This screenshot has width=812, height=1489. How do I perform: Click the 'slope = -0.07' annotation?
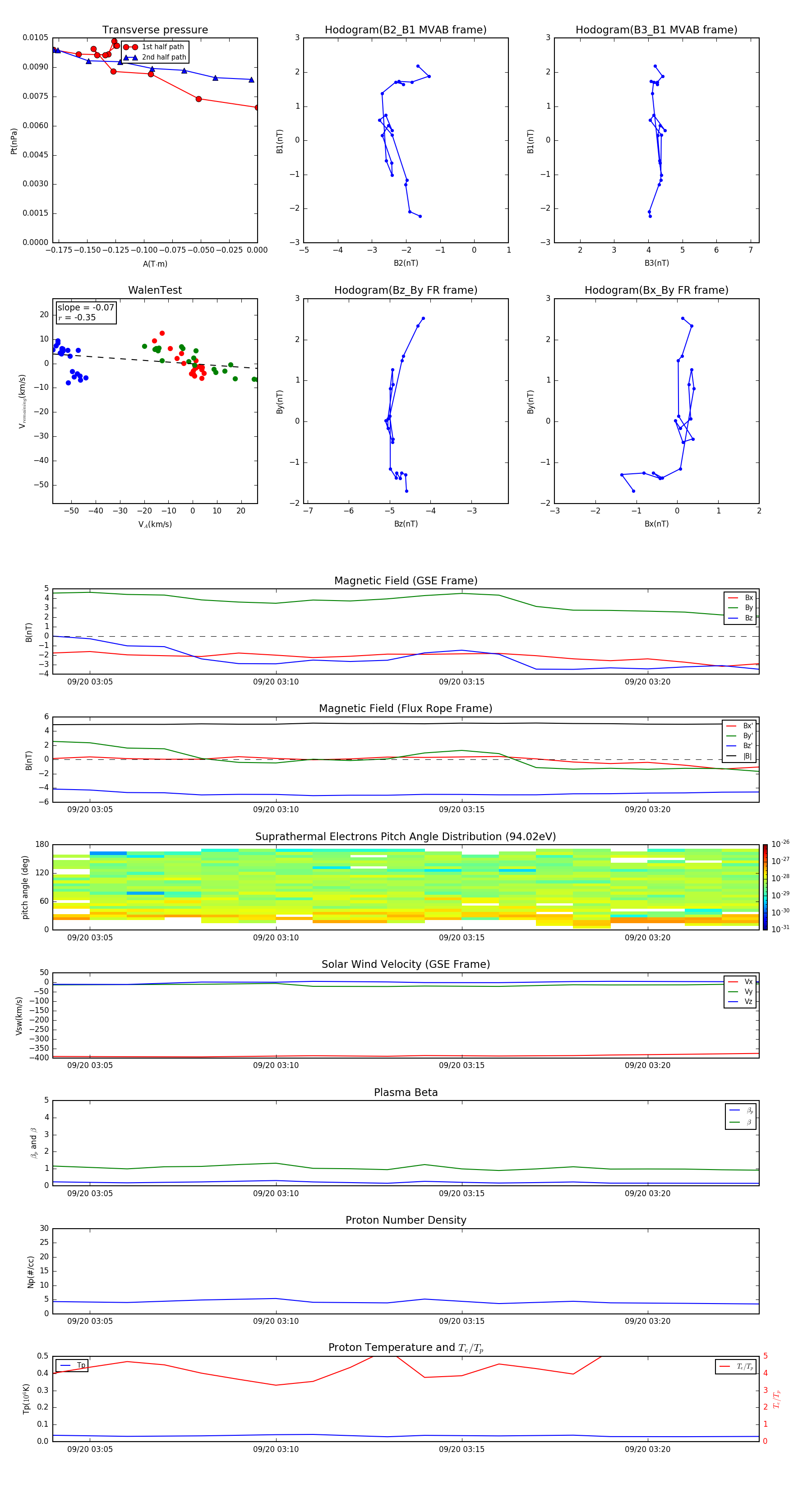86,308
